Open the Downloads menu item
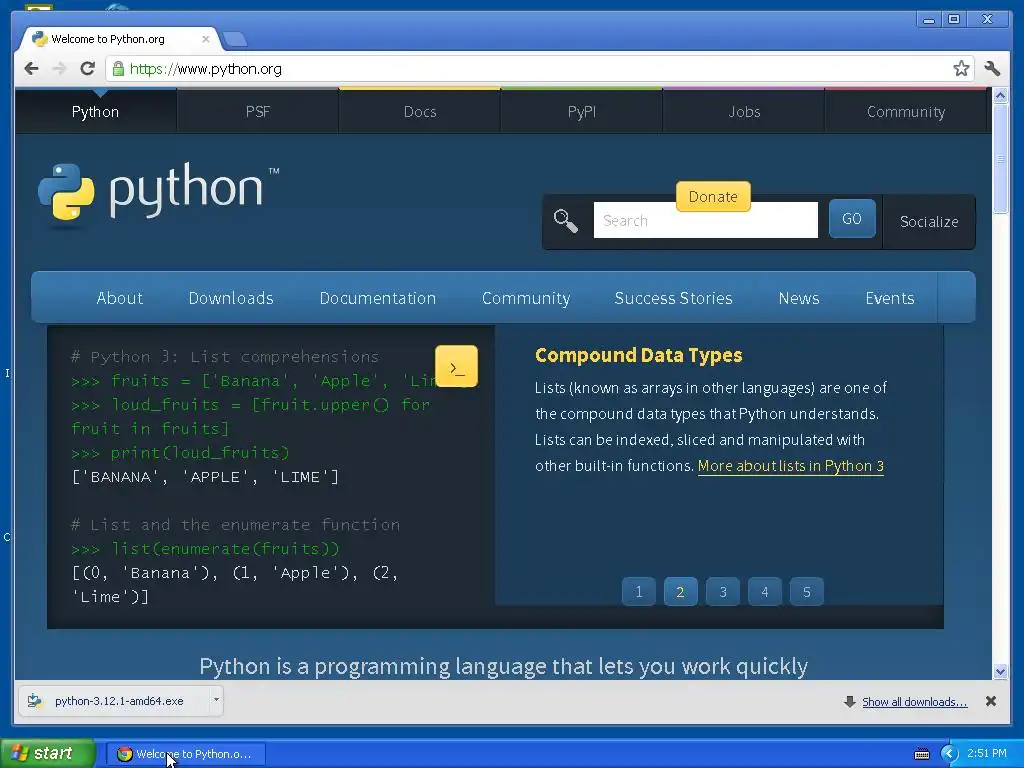 (x=231, y=298)
